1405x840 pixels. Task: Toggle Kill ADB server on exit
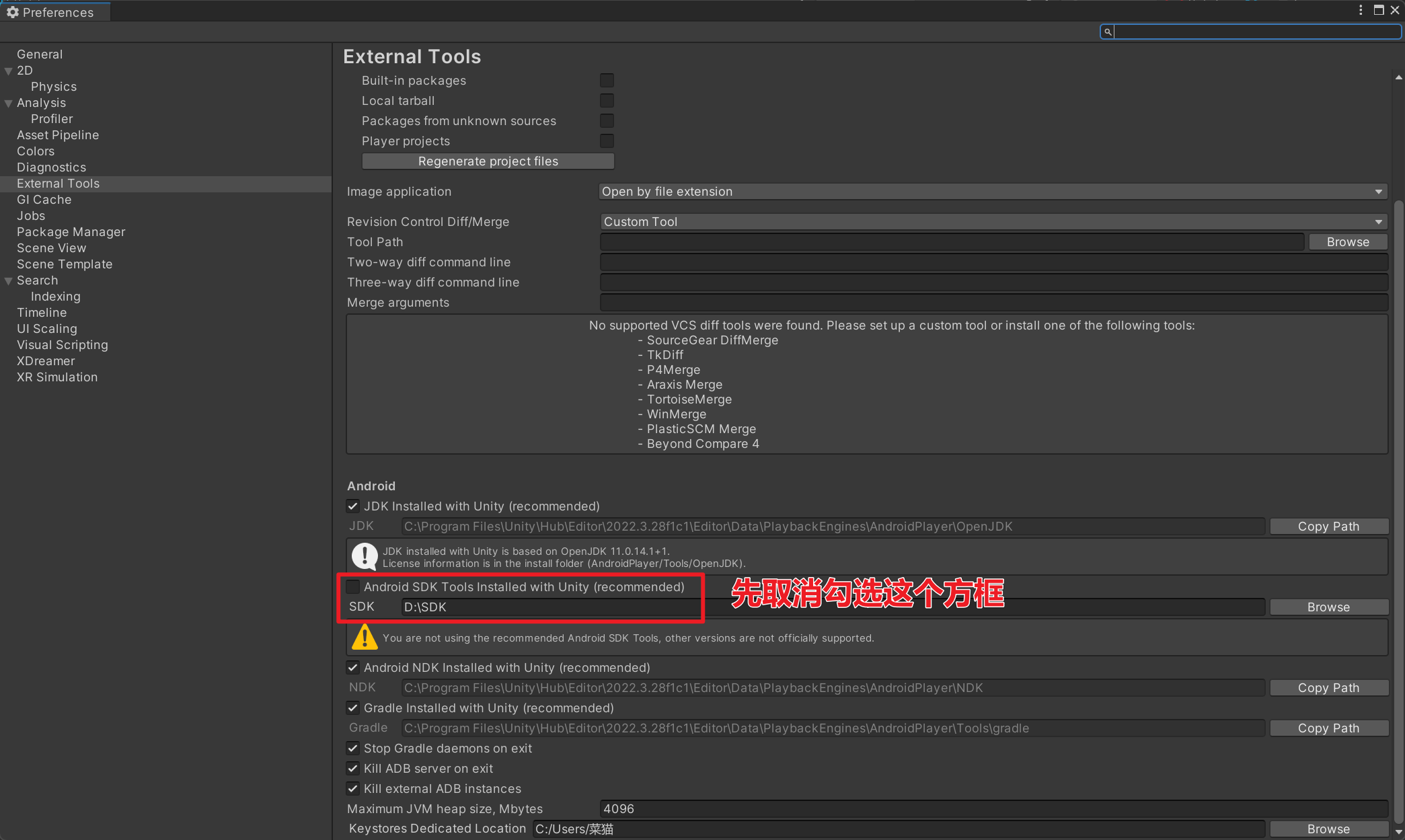(x=353, y=768)
